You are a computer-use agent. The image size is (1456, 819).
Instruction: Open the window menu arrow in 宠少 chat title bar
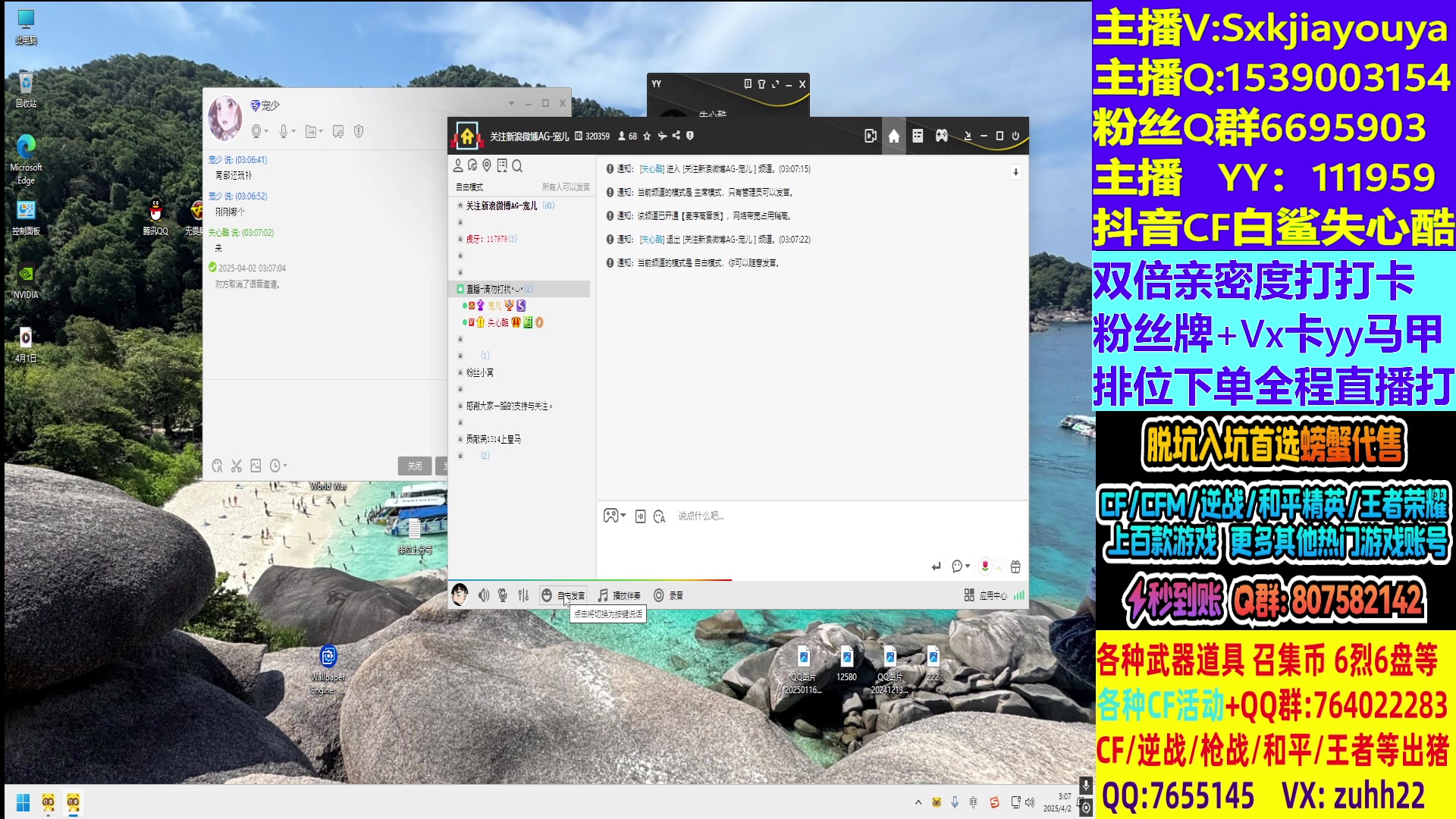pos(511,104)
